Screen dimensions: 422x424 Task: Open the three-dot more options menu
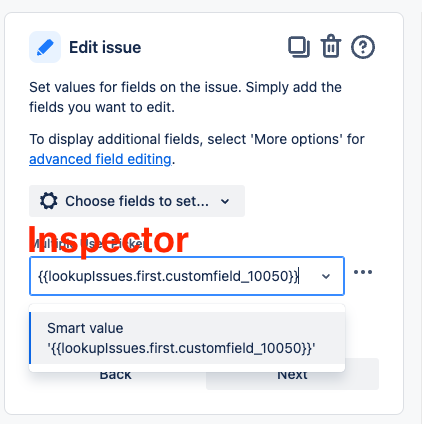[x=363, y=272]
